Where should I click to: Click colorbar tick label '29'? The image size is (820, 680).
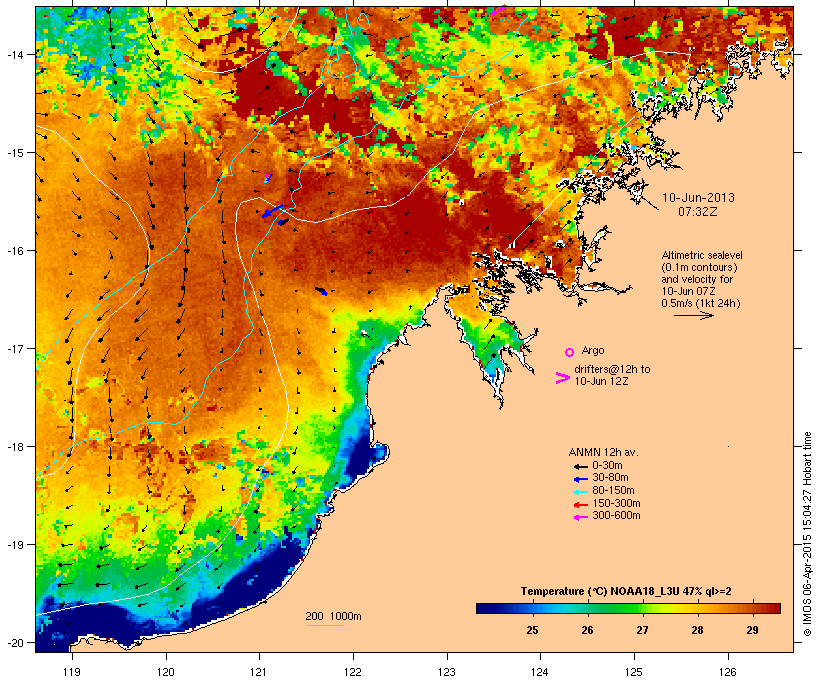(752, 630)
